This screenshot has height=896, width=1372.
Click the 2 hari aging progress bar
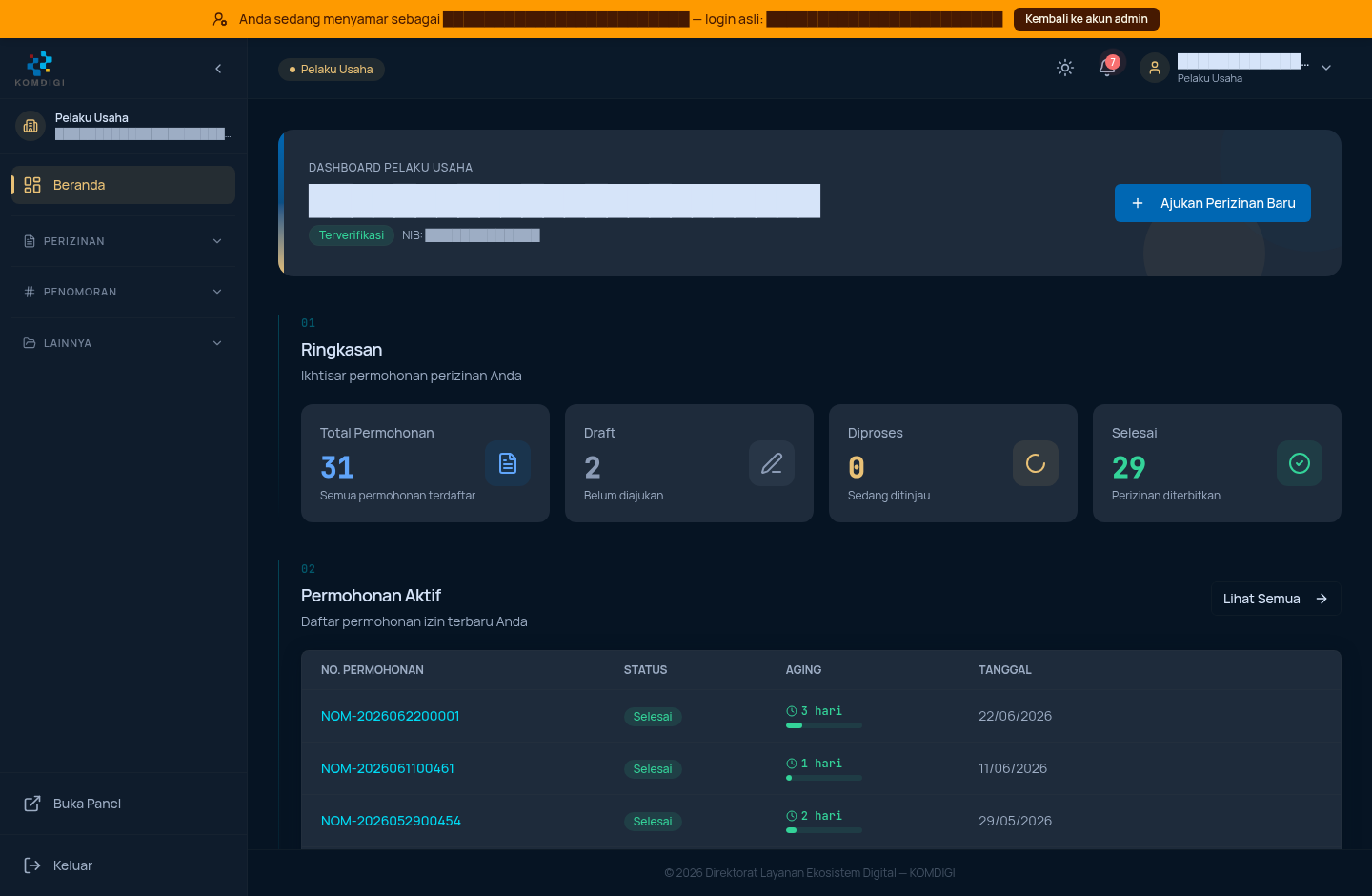824,830
